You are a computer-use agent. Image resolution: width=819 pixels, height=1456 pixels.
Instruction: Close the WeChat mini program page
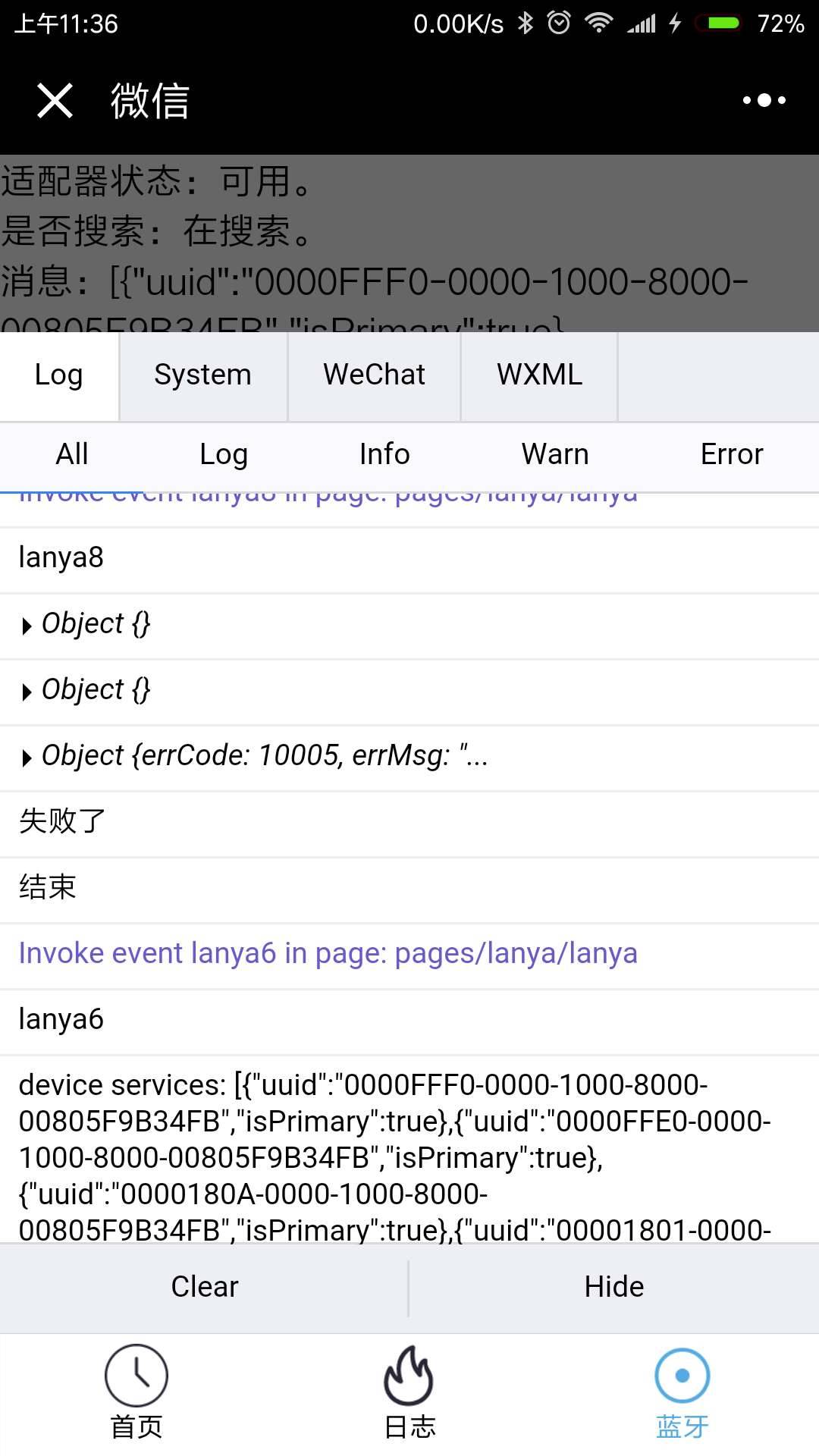pos(55,100)
